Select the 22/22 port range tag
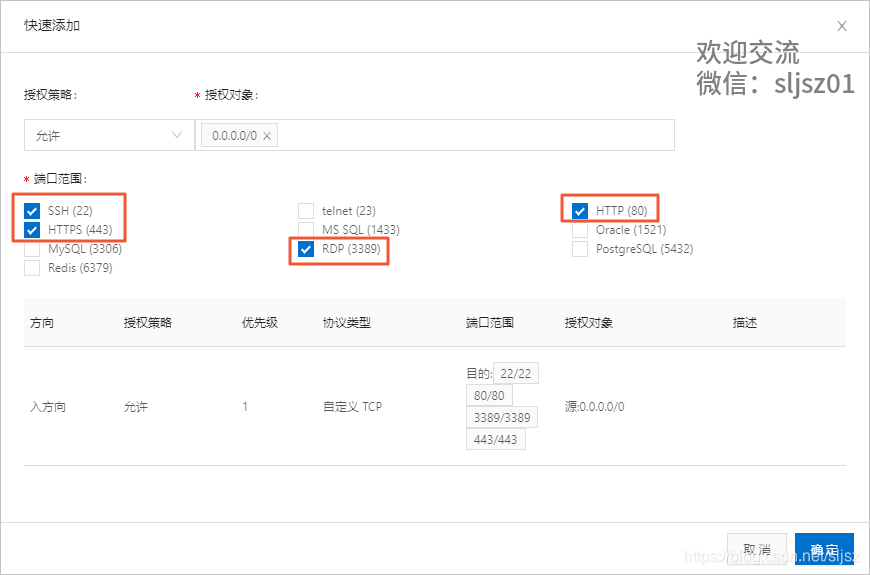This screenshot has width=870, height=575. tap(515, 374)
